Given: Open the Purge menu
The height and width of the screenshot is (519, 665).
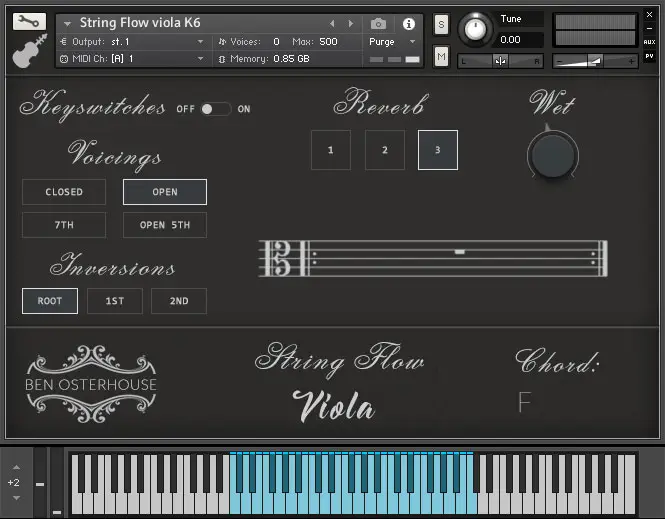Looking at the screenshot, I should (392, 42).
